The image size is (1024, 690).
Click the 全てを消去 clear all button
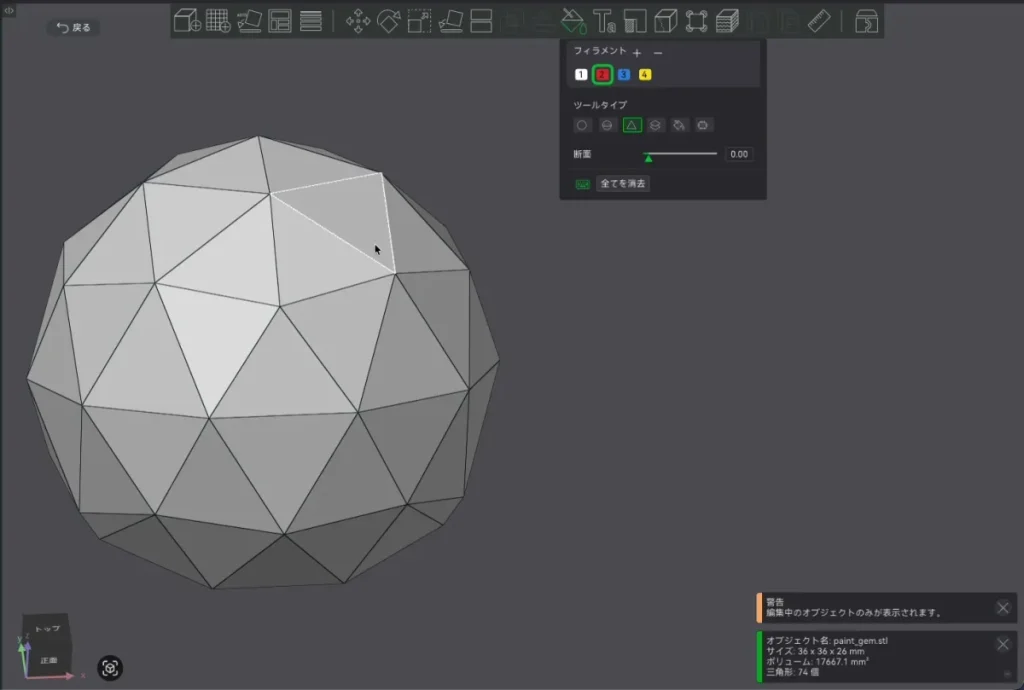point(622,183)
